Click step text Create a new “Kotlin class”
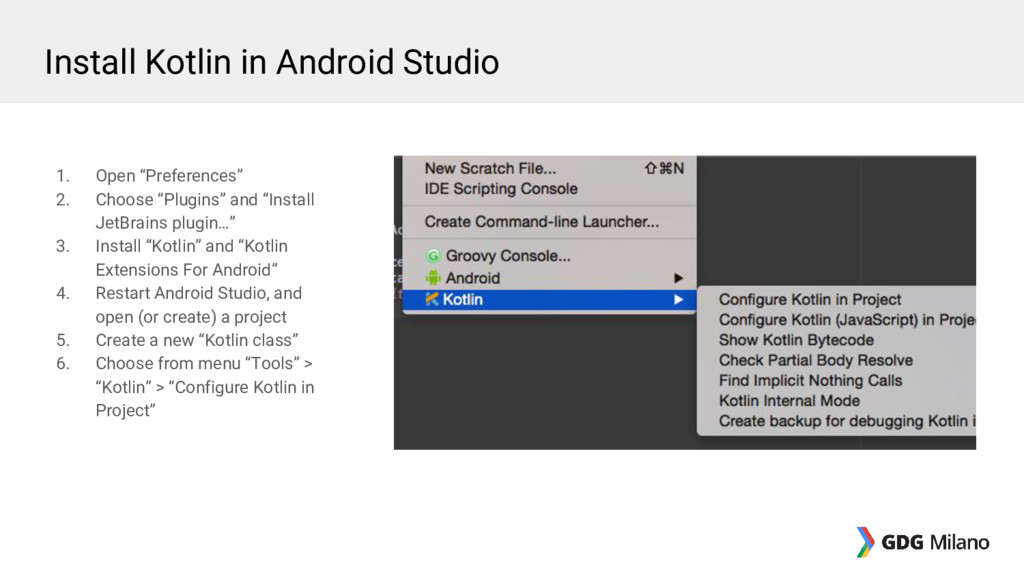 [197, 340]
